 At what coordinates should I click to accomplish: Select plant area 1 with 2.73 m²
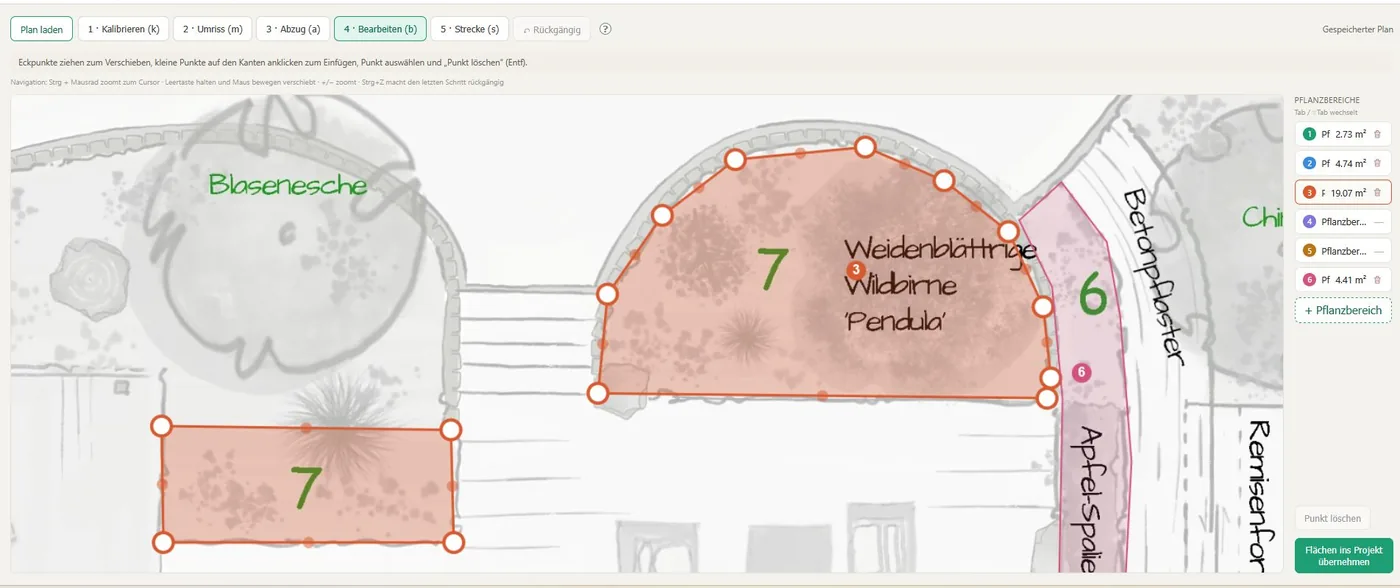point(1343,134)
